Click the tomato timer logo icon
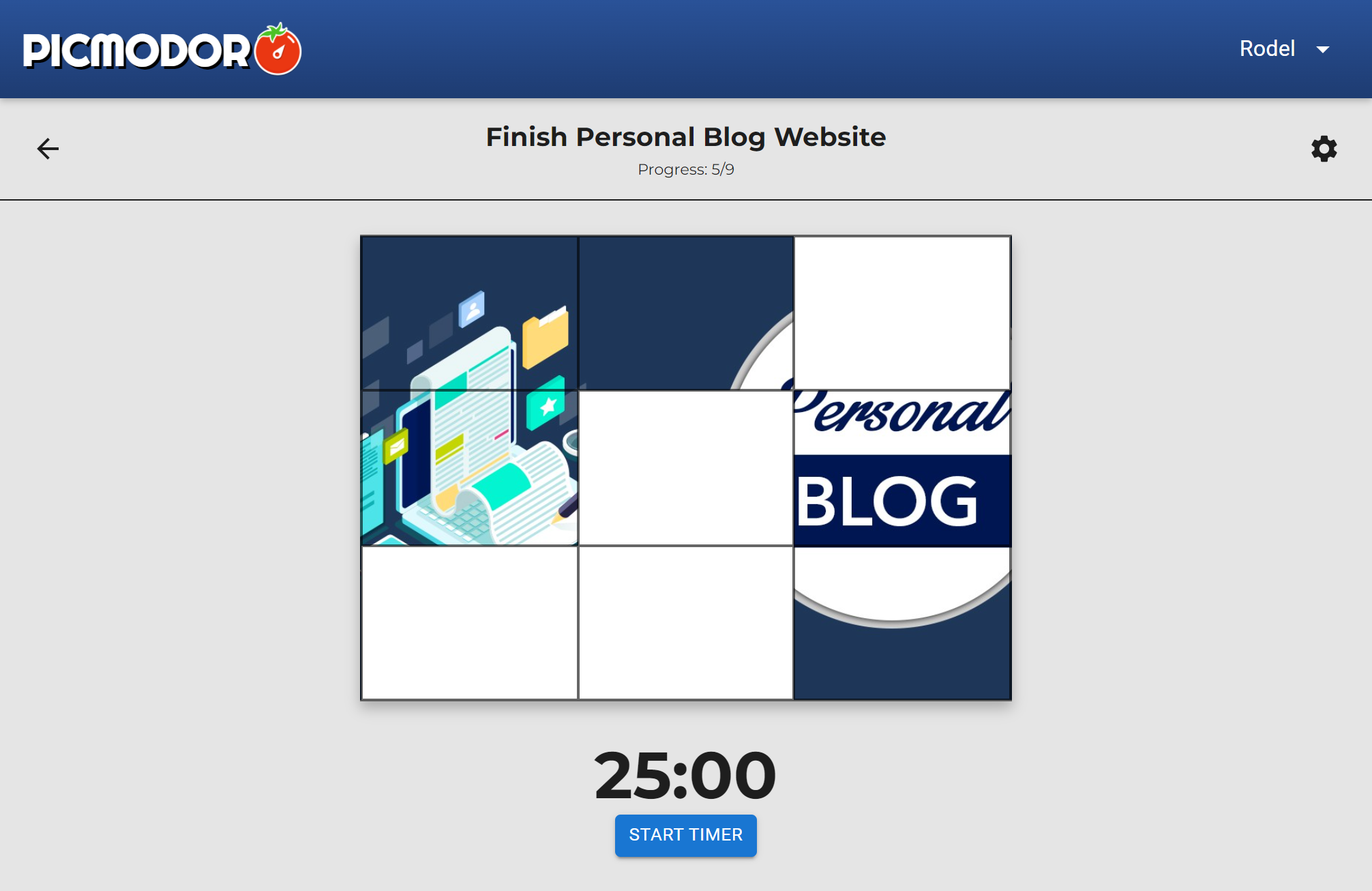 278,50
